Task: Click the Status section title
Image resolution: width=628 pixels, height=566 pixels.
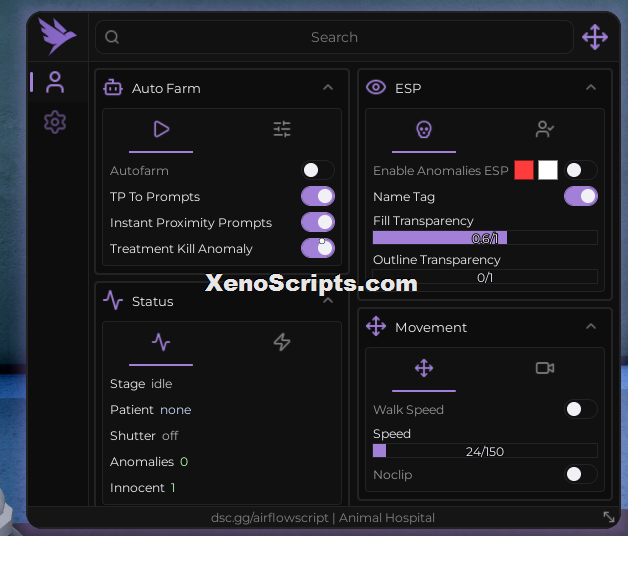Action: pyautogui.click(x=153, y=301)
